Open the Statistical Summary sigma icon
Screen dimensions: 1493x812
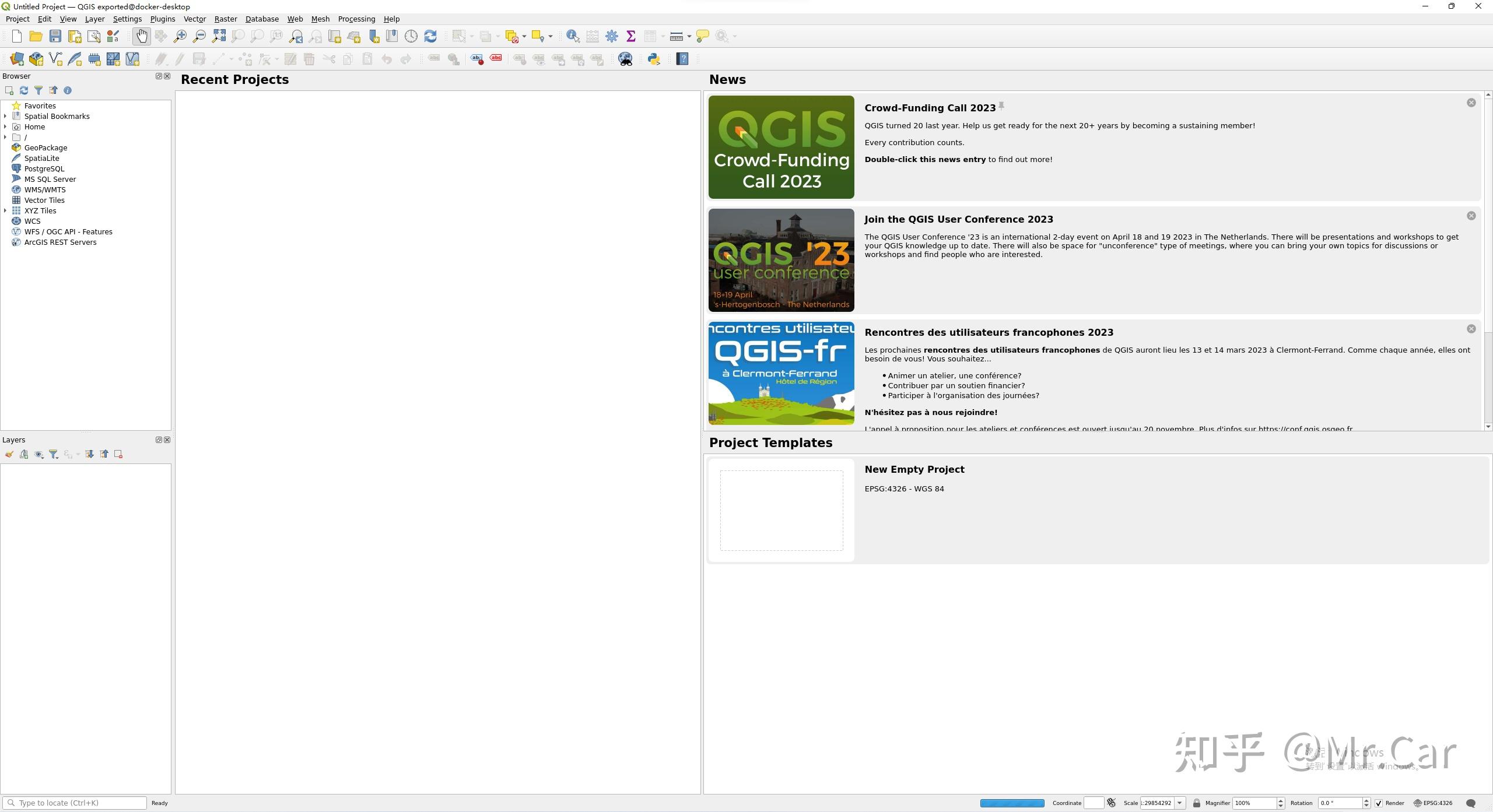tap(630, 36)
